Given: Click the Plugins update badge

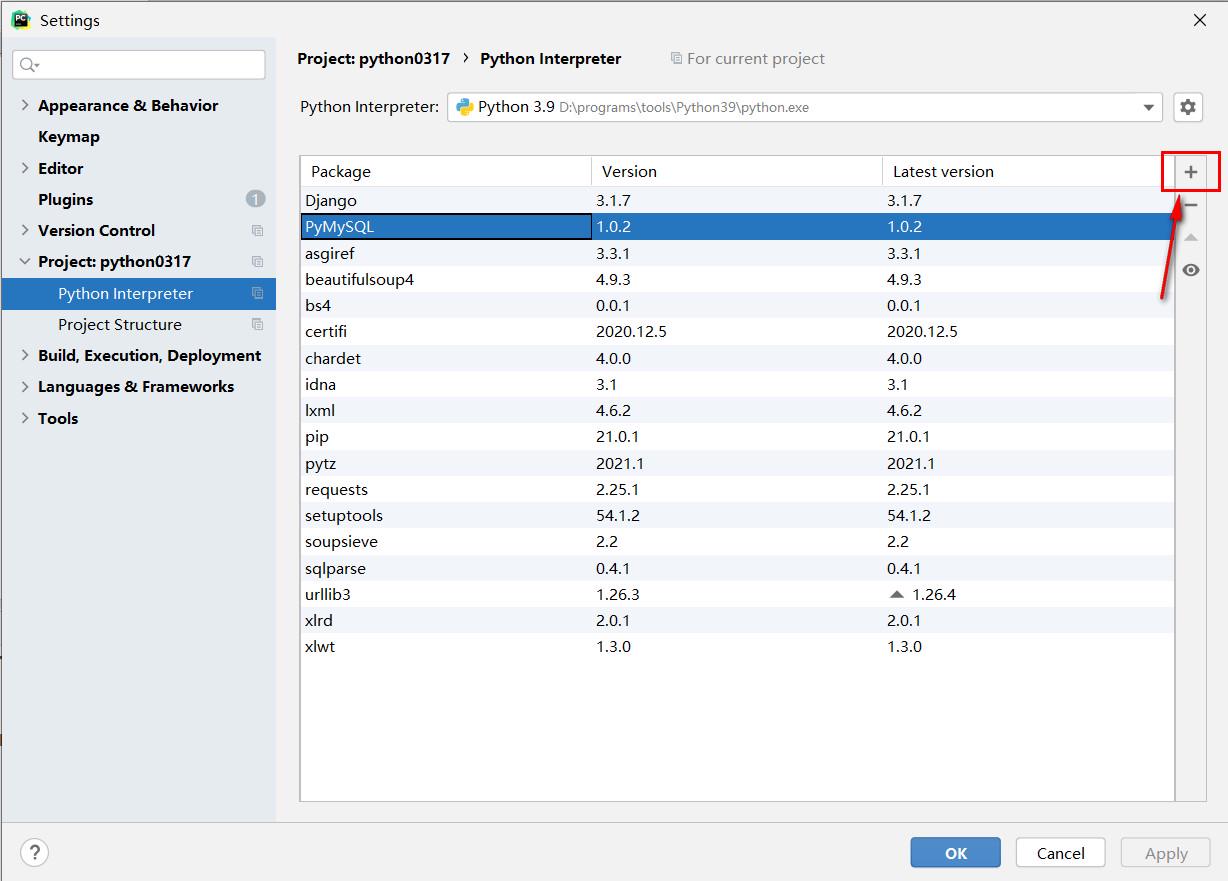Looking at the screenshot, I should [x=255, y=199].
